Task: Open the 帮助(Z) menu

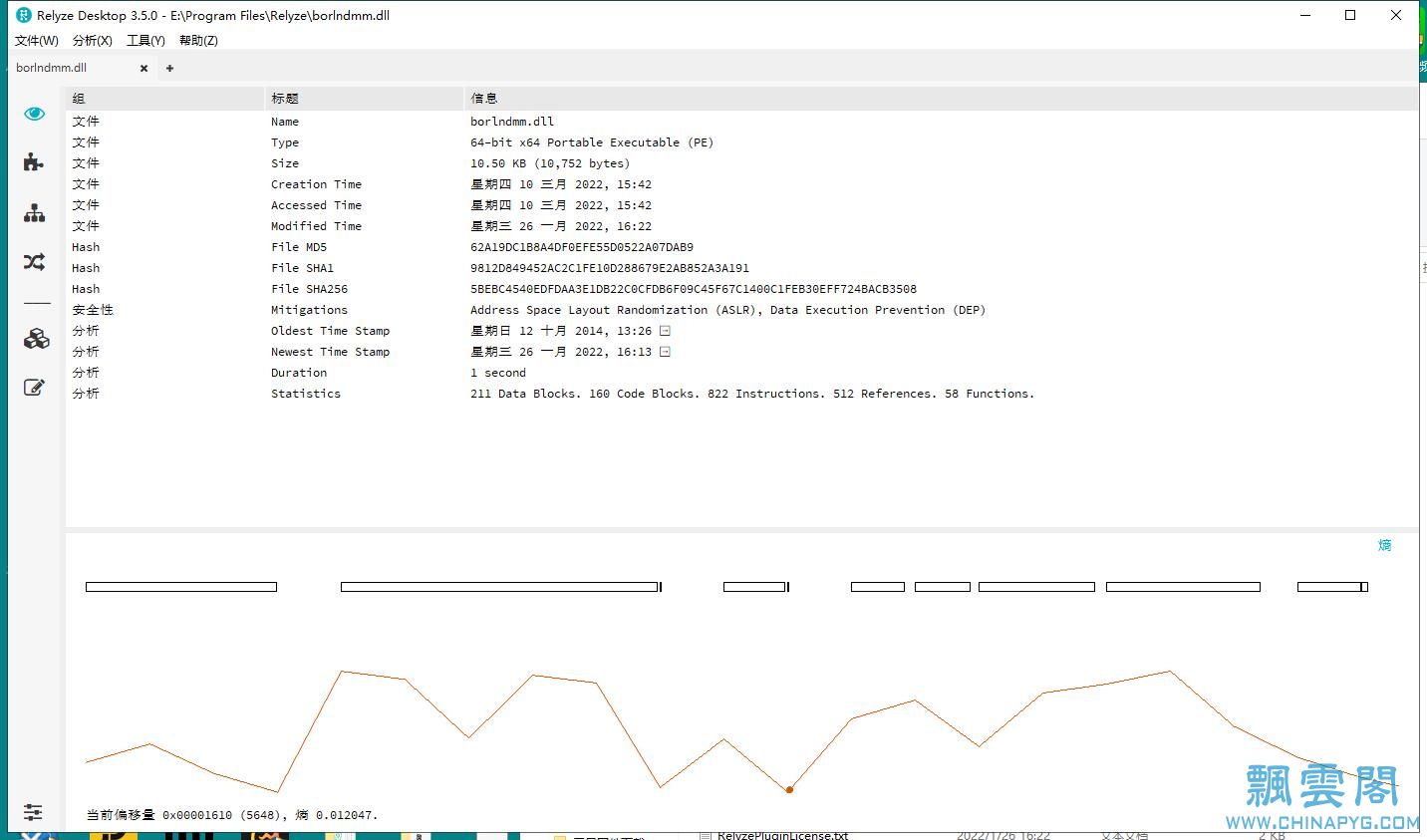Action: pyautogui.click(x=198, y=41)
